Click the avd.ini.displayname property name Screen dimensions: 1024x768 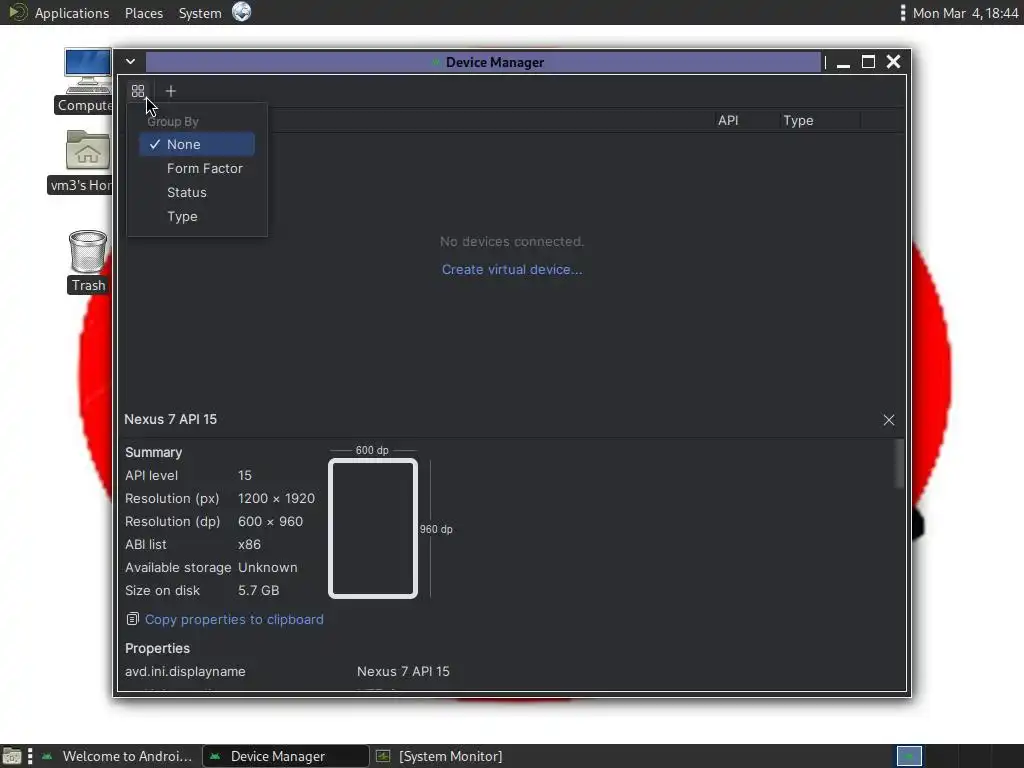[x=185, y=671]
